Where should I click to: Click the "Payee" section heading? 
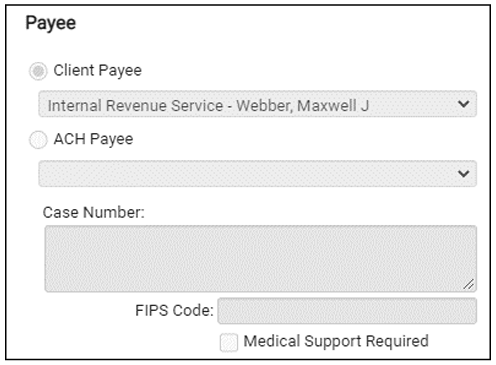(51, 23)
